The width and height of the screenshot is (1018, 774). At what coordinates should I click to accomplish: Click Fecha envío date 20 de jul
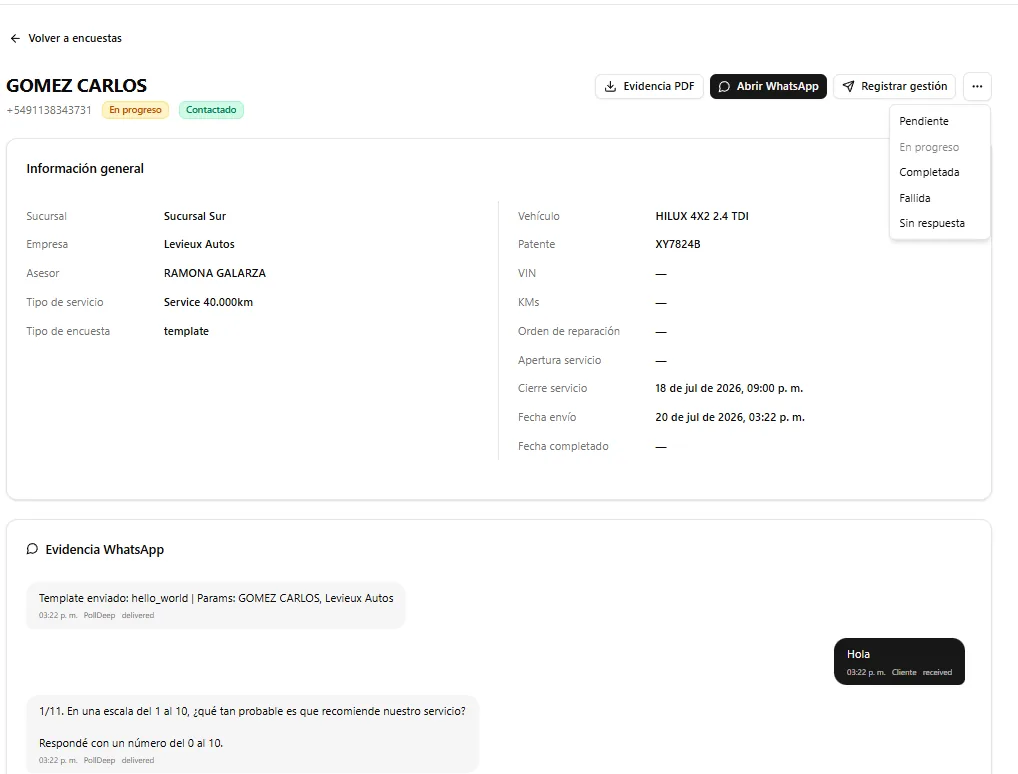point(730,418)
